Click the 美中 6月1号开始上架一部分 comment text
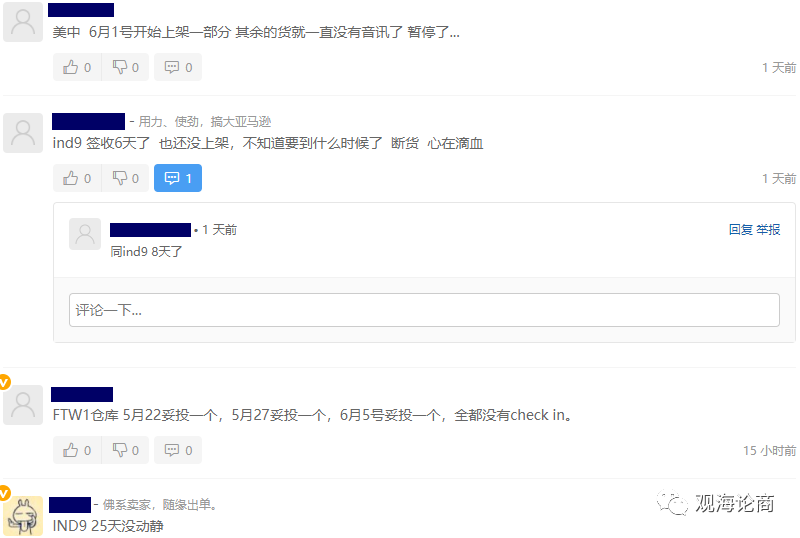This screenshot has height=538, width=800. click(256, 32)
